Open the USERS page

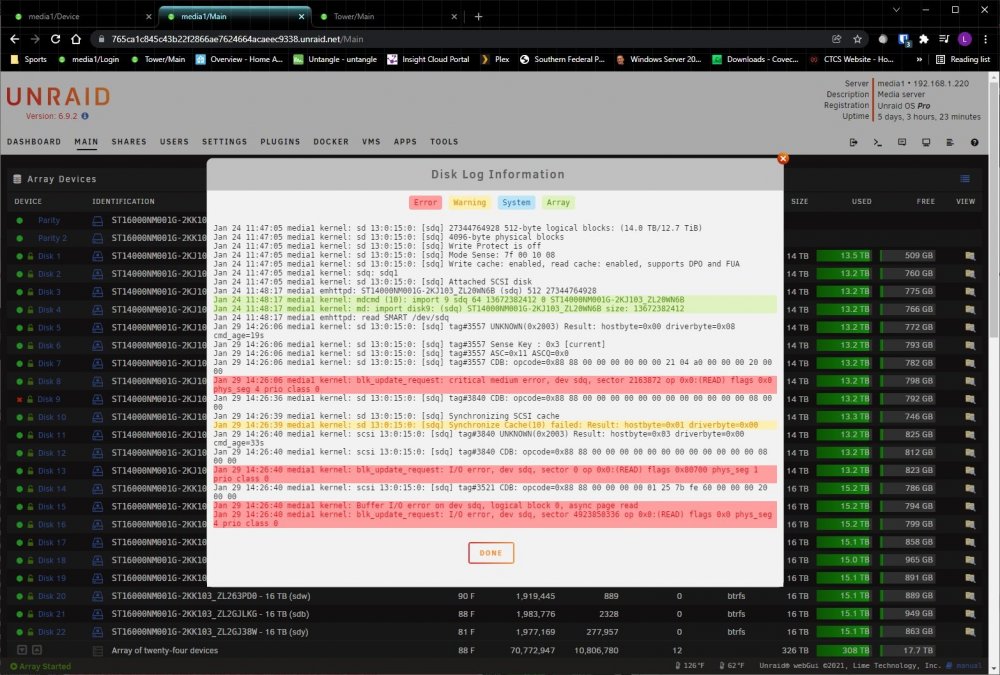(174, 142)
